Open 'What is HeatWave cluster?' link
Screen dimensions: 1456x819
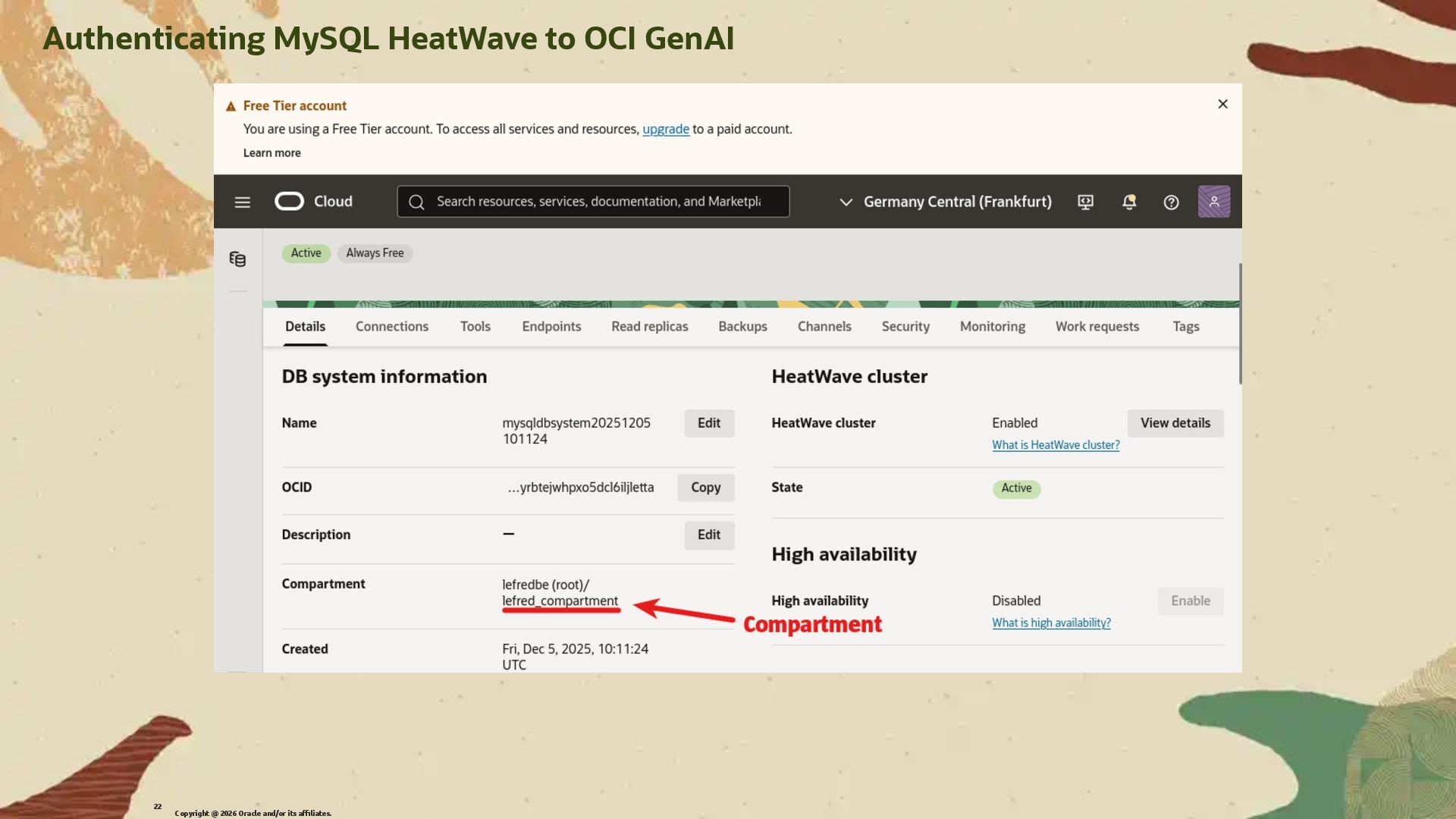pos(1055,445)
